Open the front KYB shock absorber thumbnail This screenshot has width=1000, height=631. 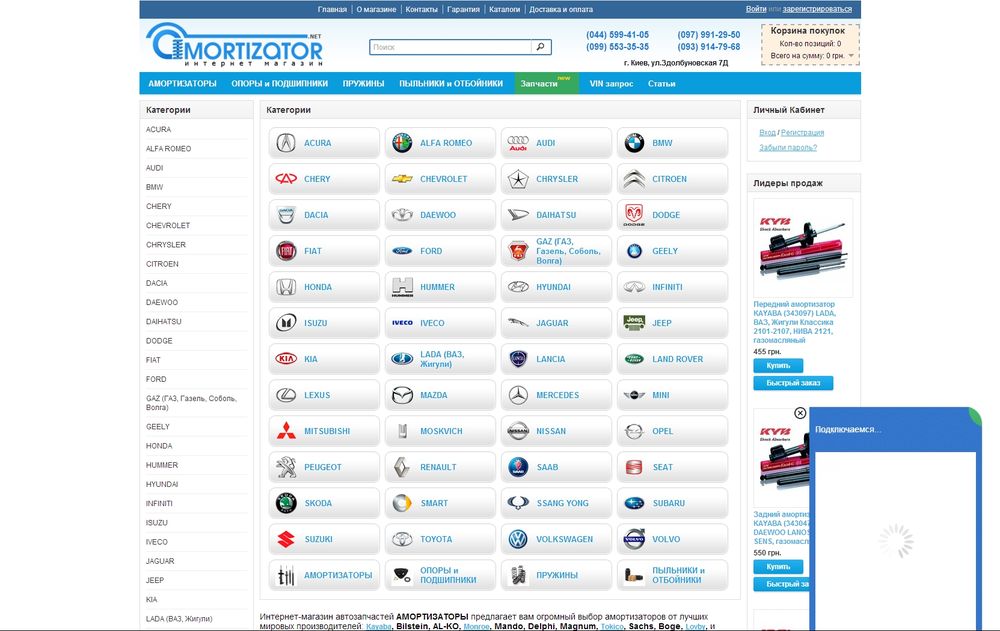tap(802, 248)
